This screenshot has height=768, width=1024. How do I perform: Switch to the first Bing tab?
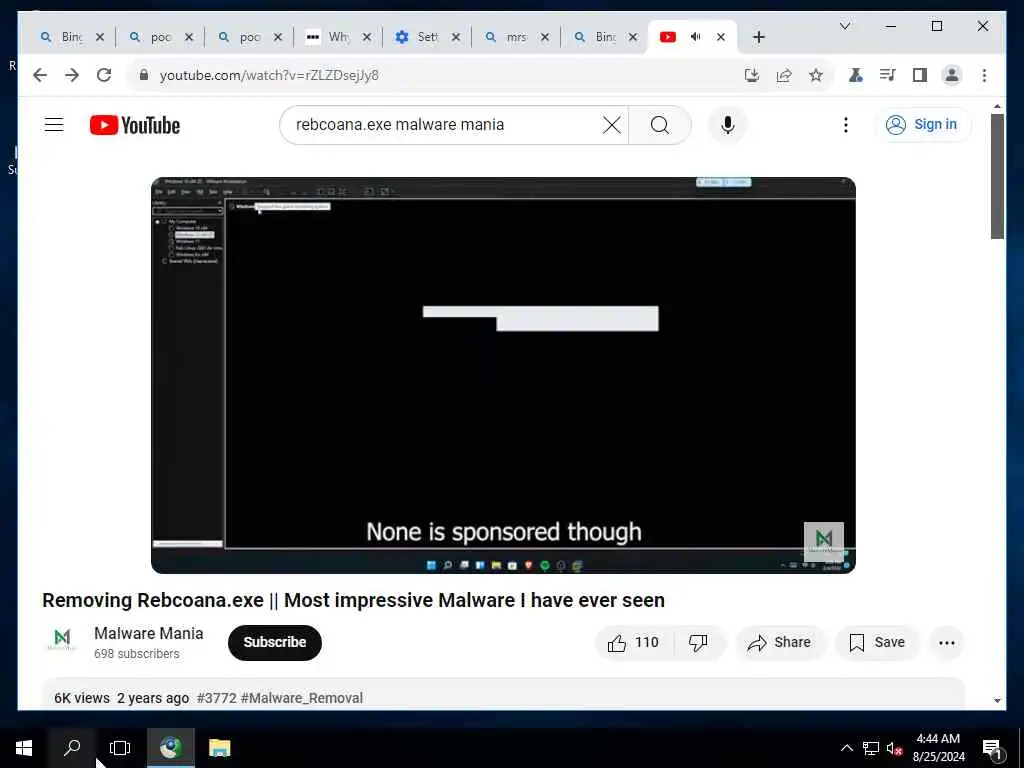point(71,37)
